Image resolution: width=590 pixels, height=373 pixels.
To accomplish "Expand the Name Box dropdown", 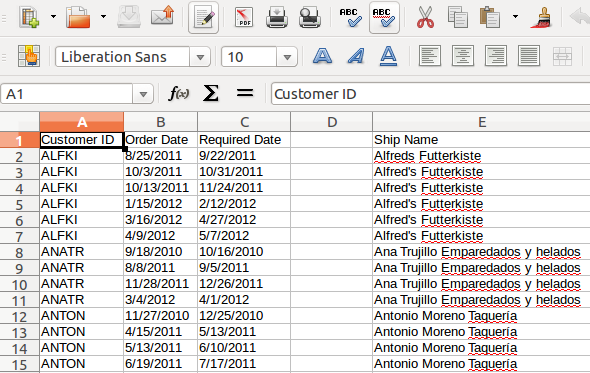I will tap(143, 94).
